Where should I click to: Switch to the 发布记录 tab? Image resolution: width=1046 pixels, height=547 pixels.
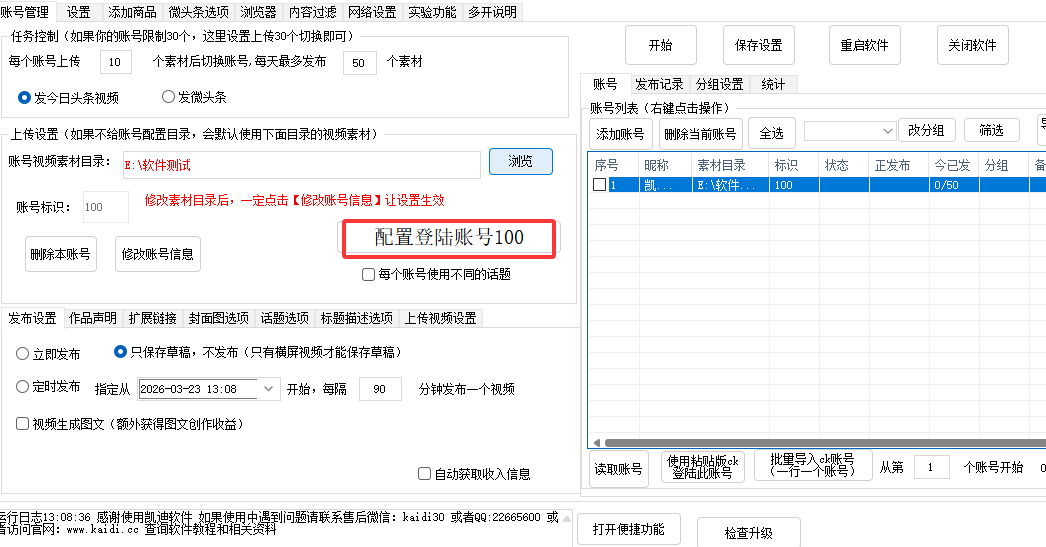tap(659, 85)
